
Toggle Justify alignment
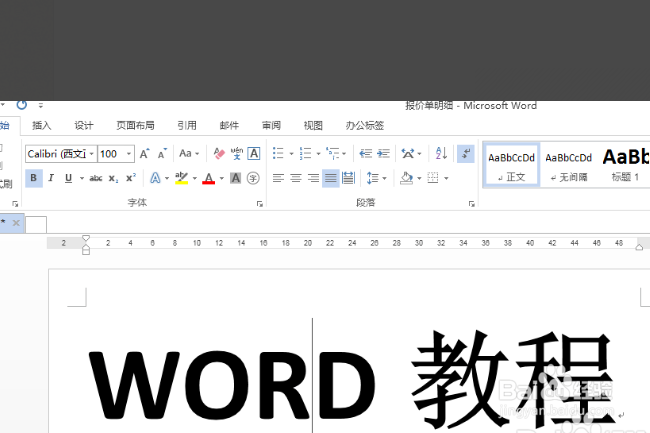pyautogui.click(x=330, y=178)
